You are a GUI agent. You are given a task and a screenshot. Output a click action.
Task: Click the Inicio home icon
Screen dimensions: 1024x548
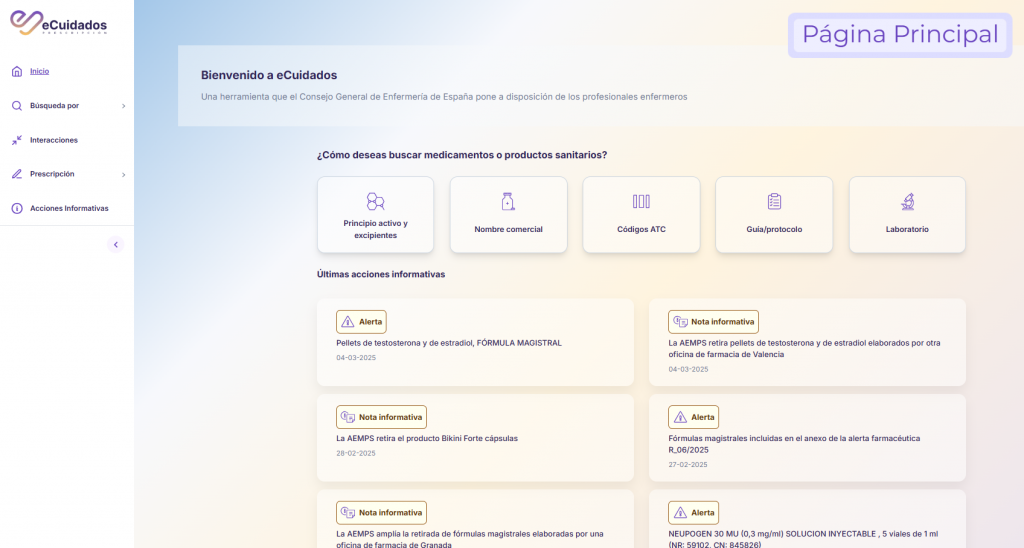[17, 71]
